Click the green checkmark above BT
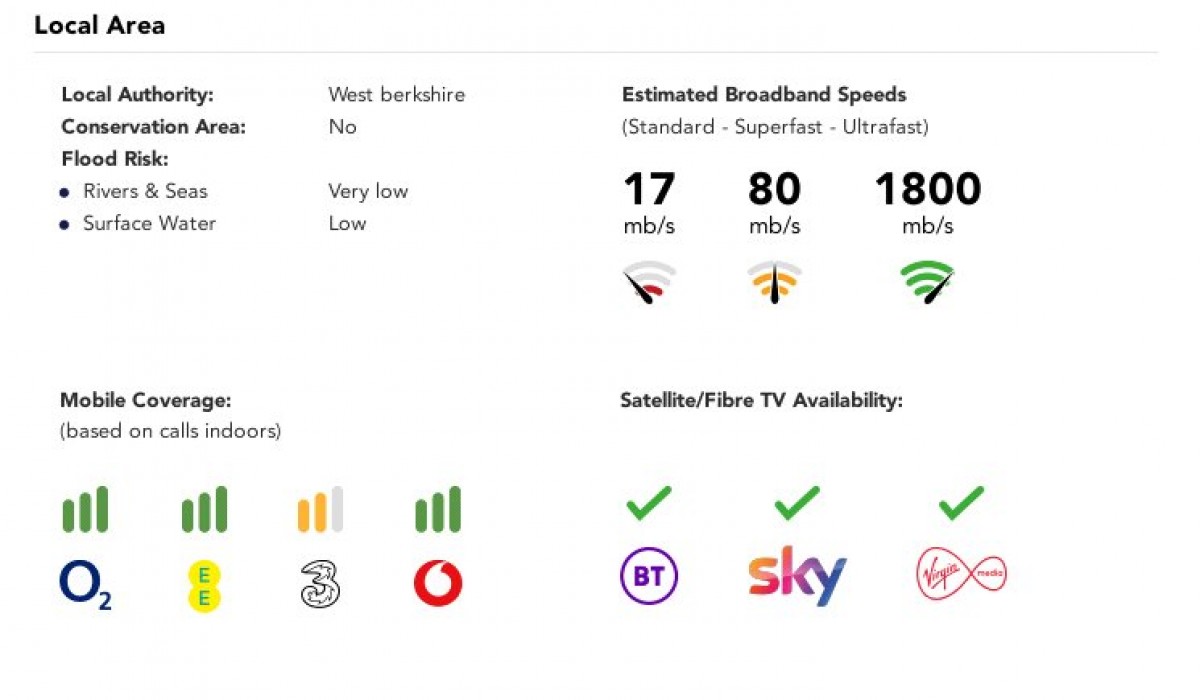1200x700 pixels. pyautogui.click(x=649, y=503)
